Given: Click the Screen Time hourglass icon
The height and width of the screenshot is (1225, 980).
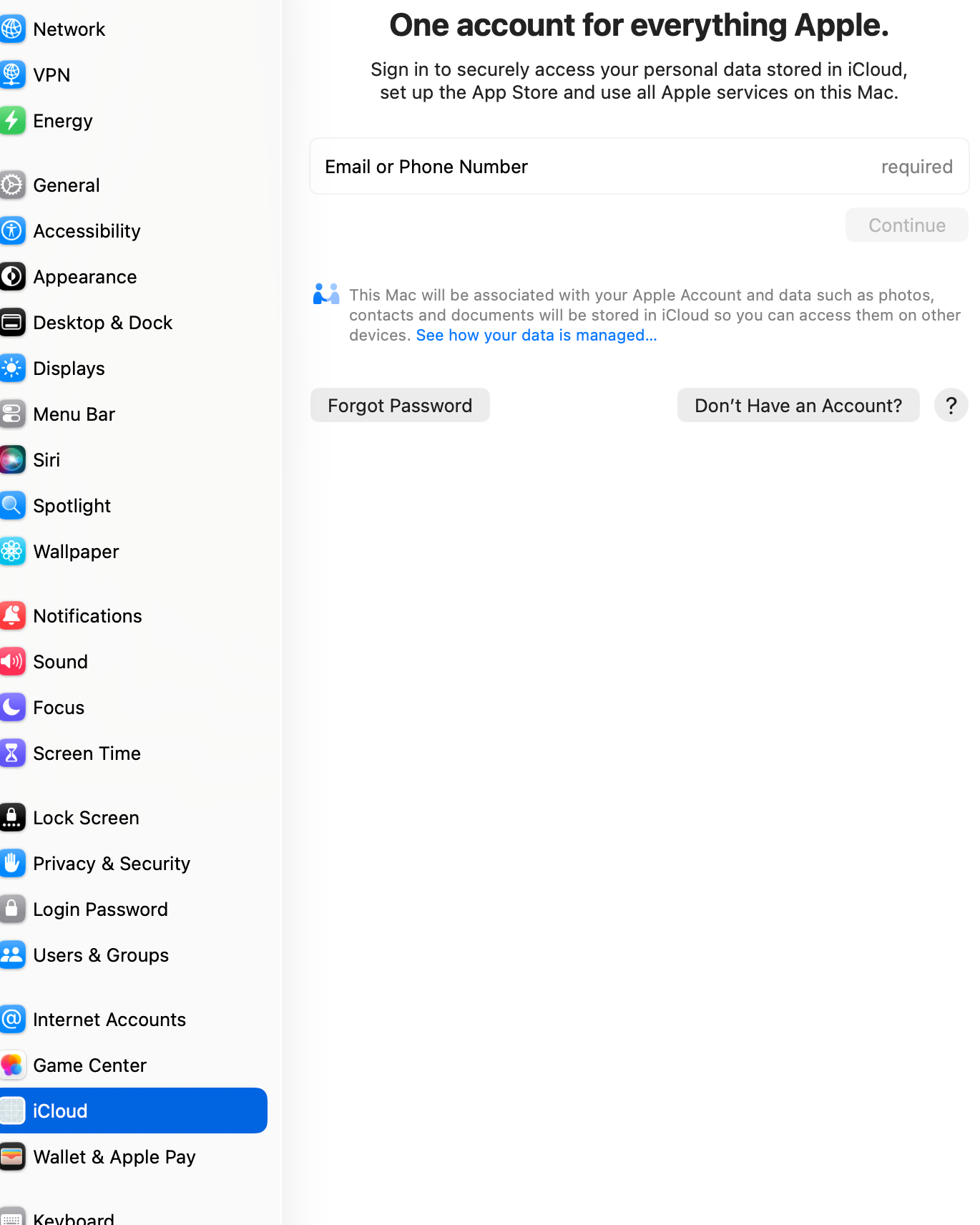Looking at the screenshot, I should point(12,753).
